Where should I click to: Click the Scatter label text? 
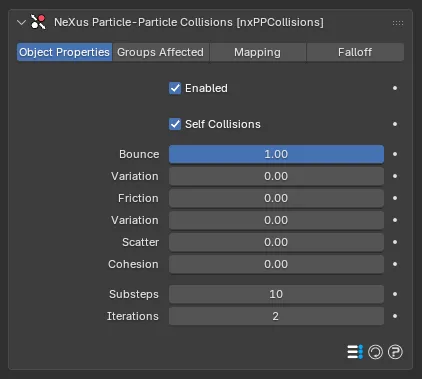[x=140, y=242]
